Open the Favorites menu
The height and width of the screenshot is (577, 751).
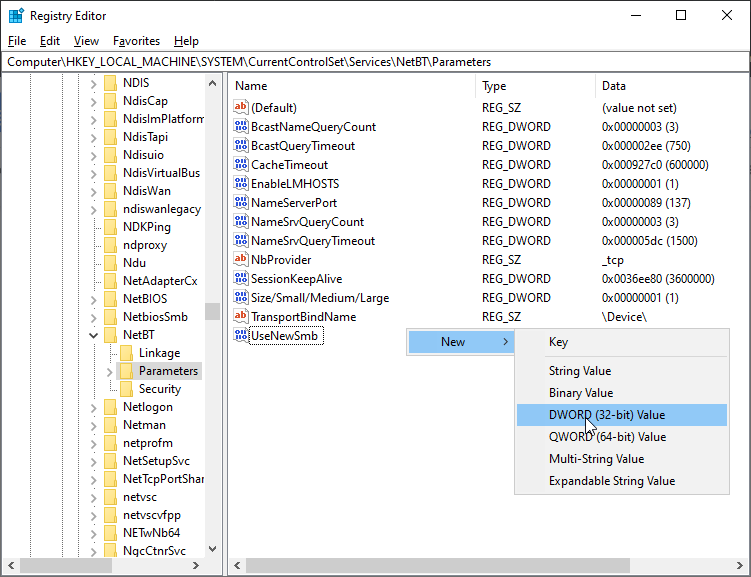pyautogui.click(x=137, y=41)
